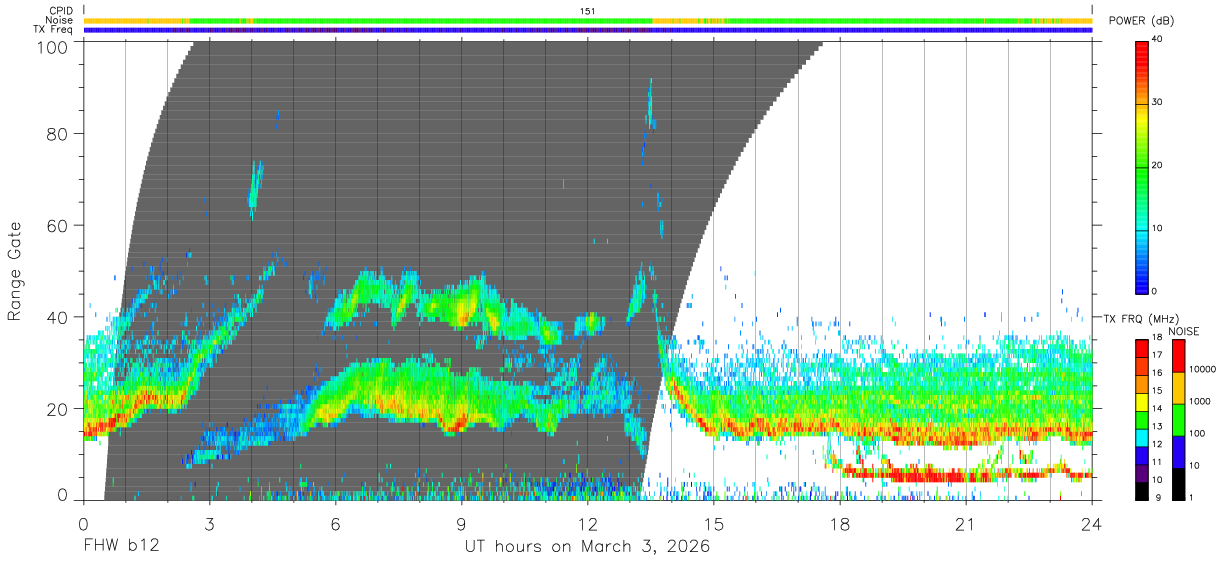Click the NOISE color scale bar
Screen dimensions: 1228x567
click(1178, 420)
